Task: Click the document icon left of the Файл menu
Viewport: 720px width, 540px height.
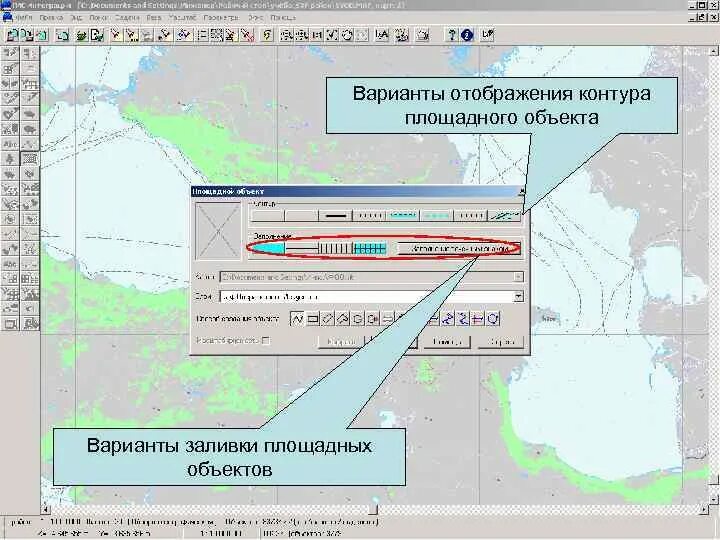Action: (7, 17)
